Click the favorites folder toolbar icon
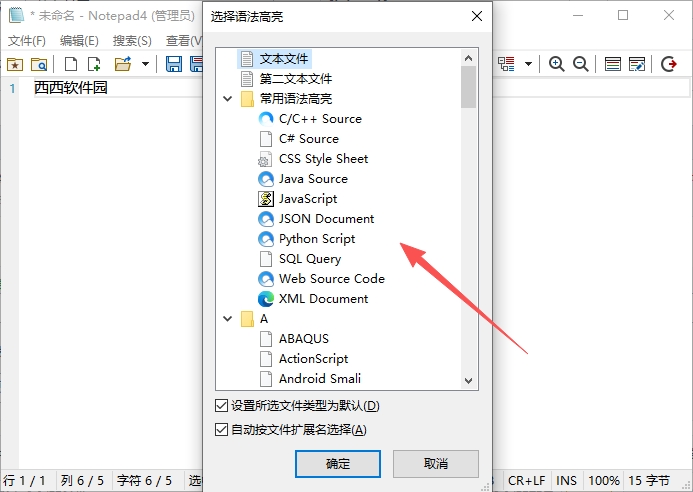Viewport: 693px width, 492px height. (x=15, y=65)
